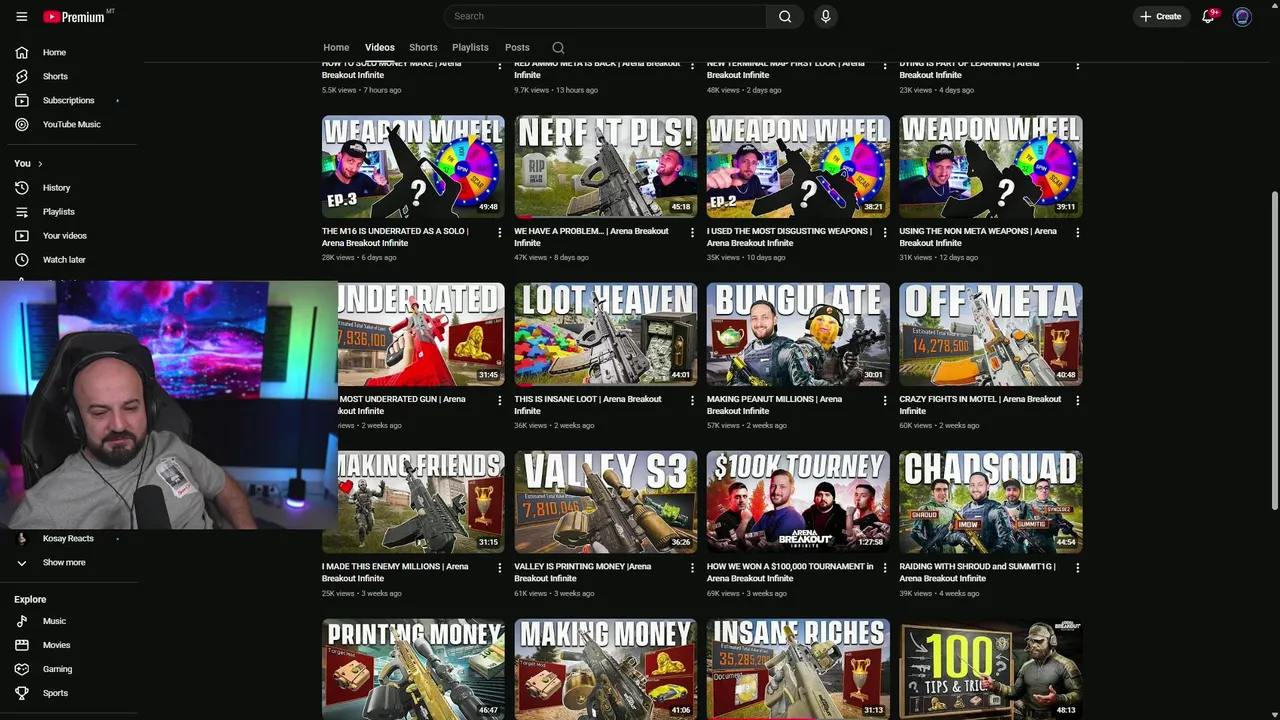Play the OFF META thumbnail

[991, 334]
